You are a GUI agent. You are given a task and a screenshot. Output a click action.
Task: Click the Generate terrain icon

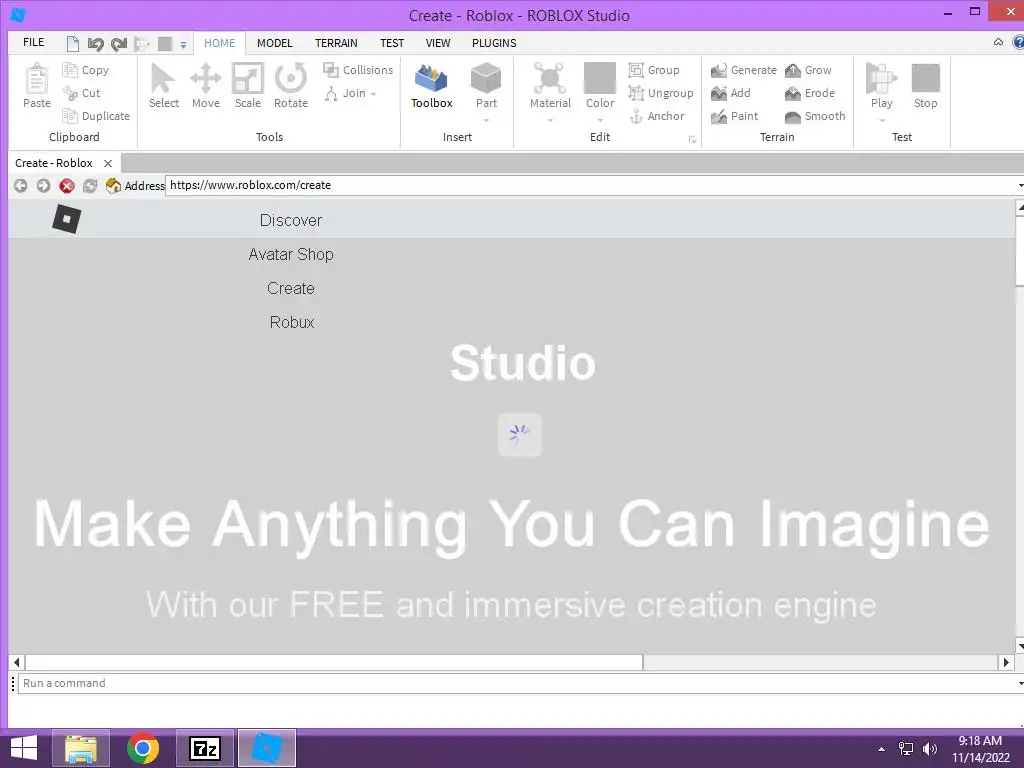[719, 70]
